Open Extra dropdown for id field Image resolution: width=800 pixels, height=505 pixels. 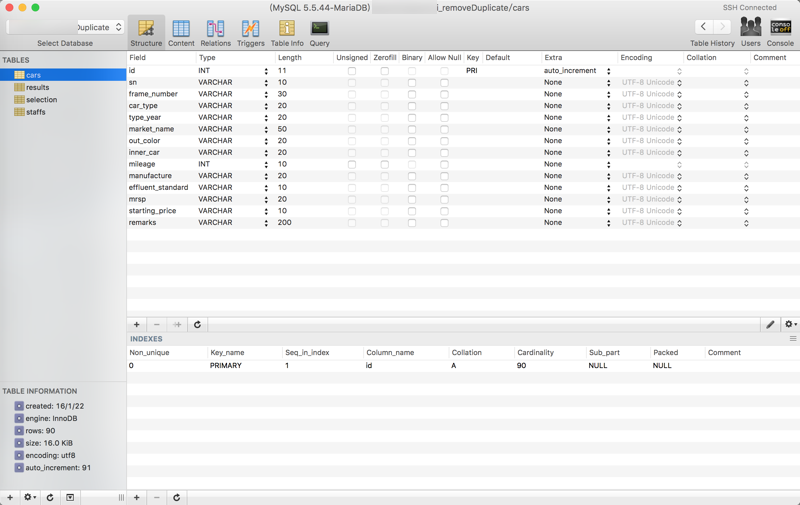(x=608, y=71)
